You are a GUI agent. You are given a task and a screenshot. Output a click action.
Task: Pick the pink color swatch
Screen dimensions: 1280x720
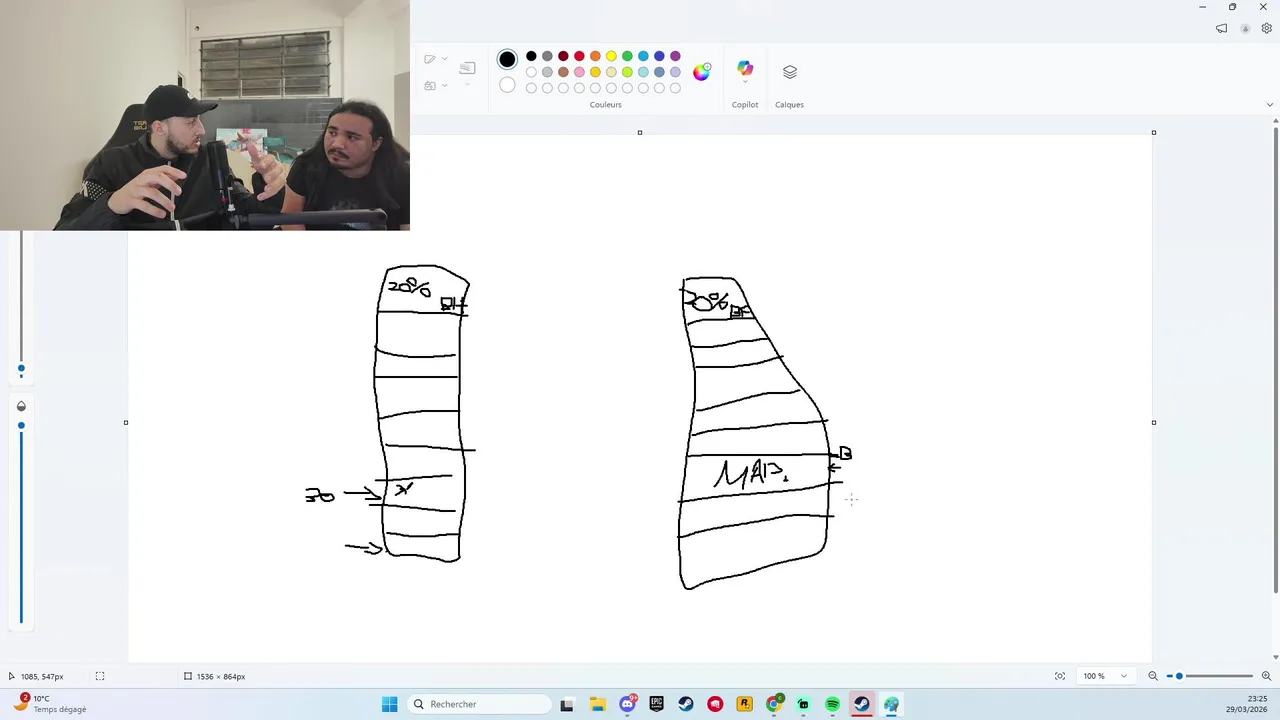(579, 72)
